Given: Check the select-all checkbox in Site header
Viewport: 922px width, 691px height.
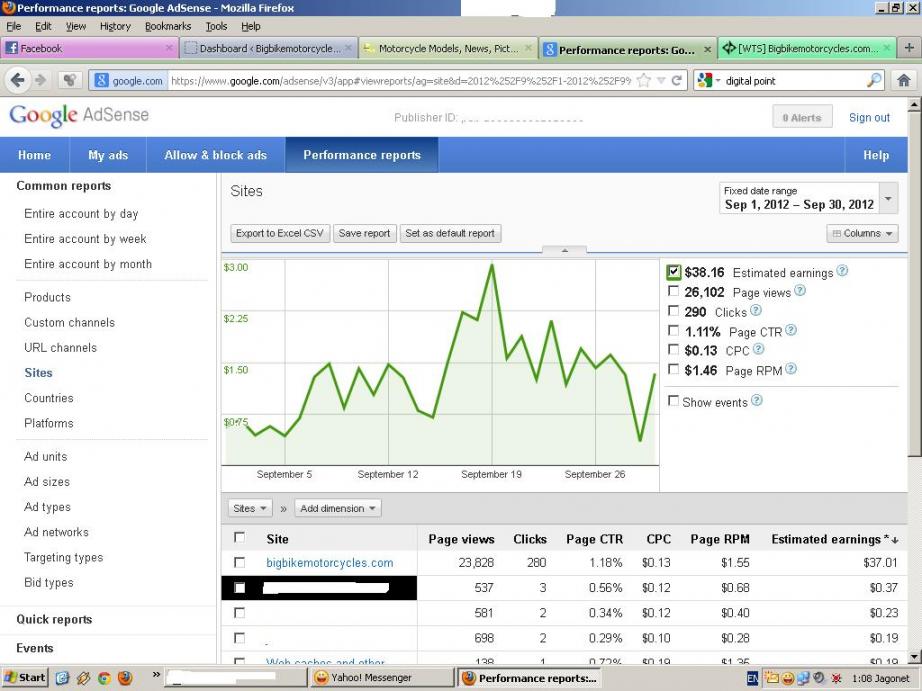Looking at the screenshot, I should 239,537.
